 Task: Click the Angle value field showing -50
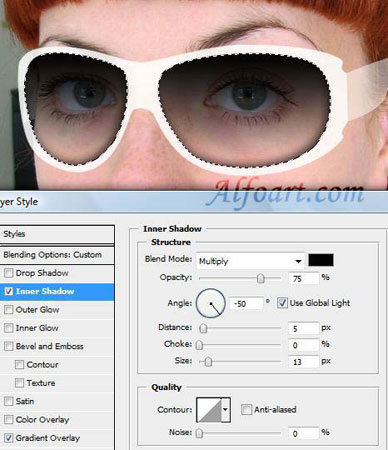pyautogui.click(x=246, y=304)
